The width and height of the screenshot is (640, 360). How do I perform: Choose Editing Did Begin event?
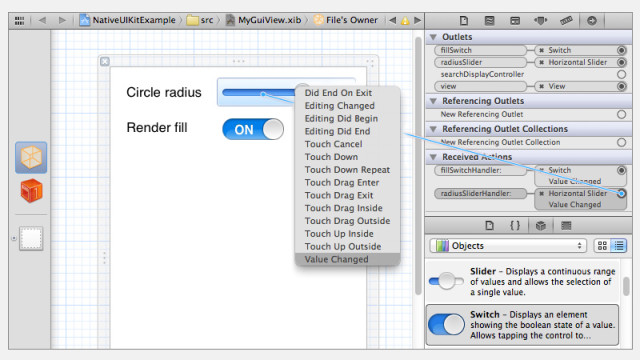pos(347,118)
